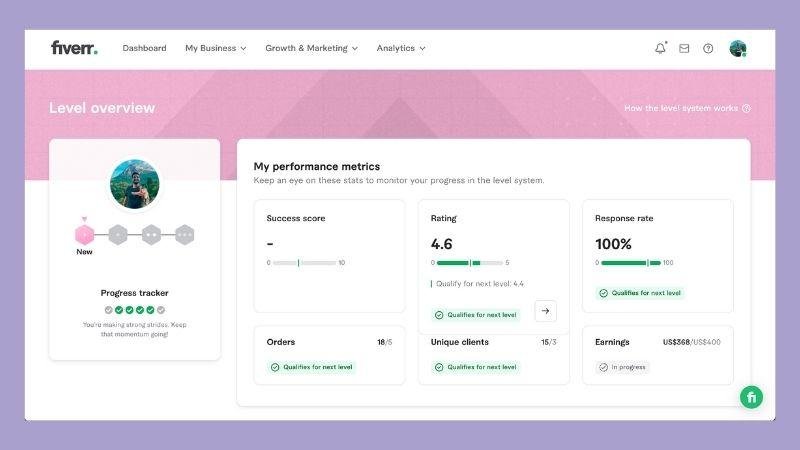
Task: Click the pink New level hexagon badge
Action: click(84, 235)
